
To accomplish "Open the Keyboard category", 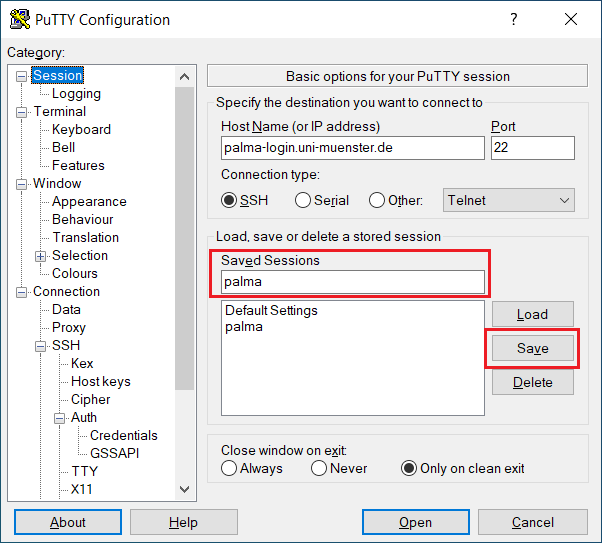I will click(81, 130).
